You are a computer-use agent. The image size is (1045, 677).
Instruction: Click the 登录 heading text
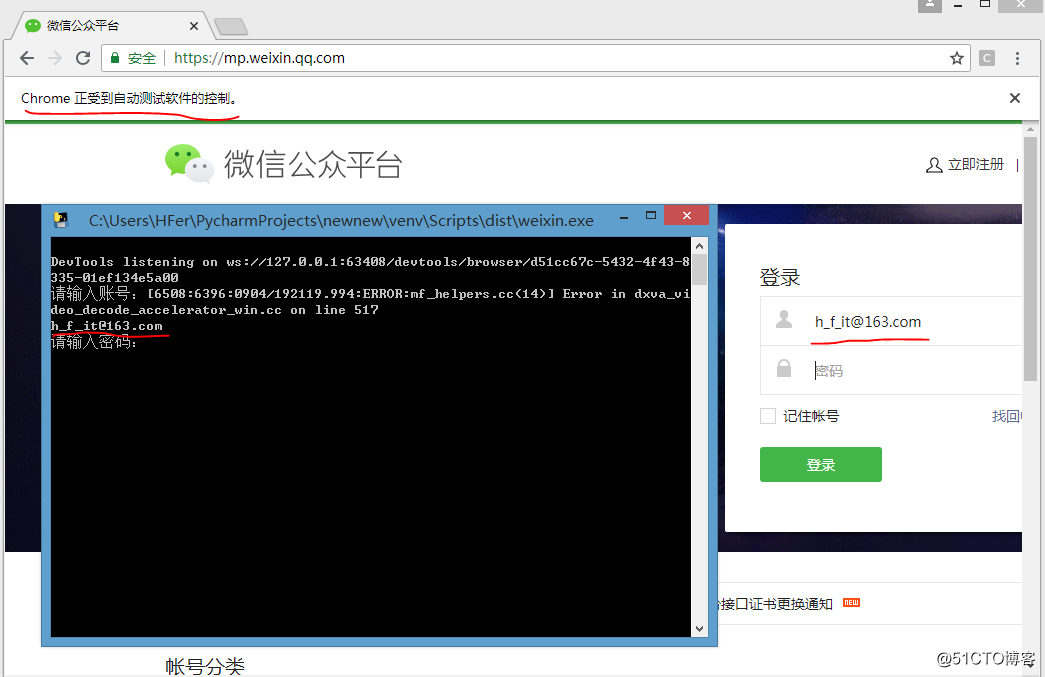[x=780, y=277]
